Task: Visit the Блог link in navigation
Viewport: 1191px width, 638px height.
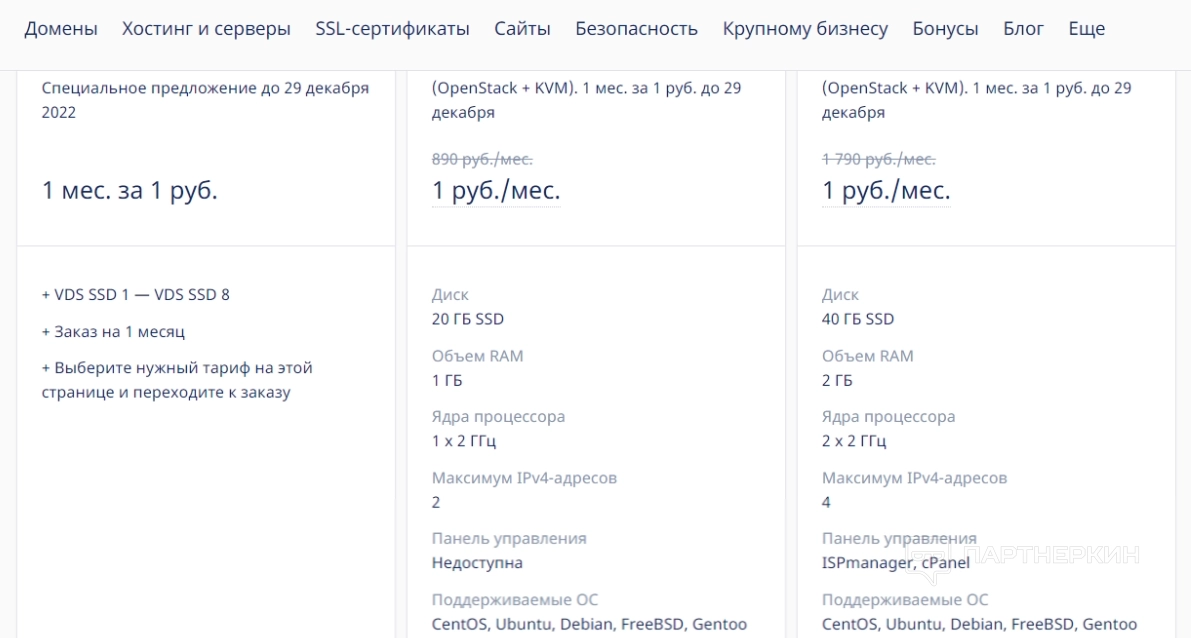Action: coord(1023,29)
